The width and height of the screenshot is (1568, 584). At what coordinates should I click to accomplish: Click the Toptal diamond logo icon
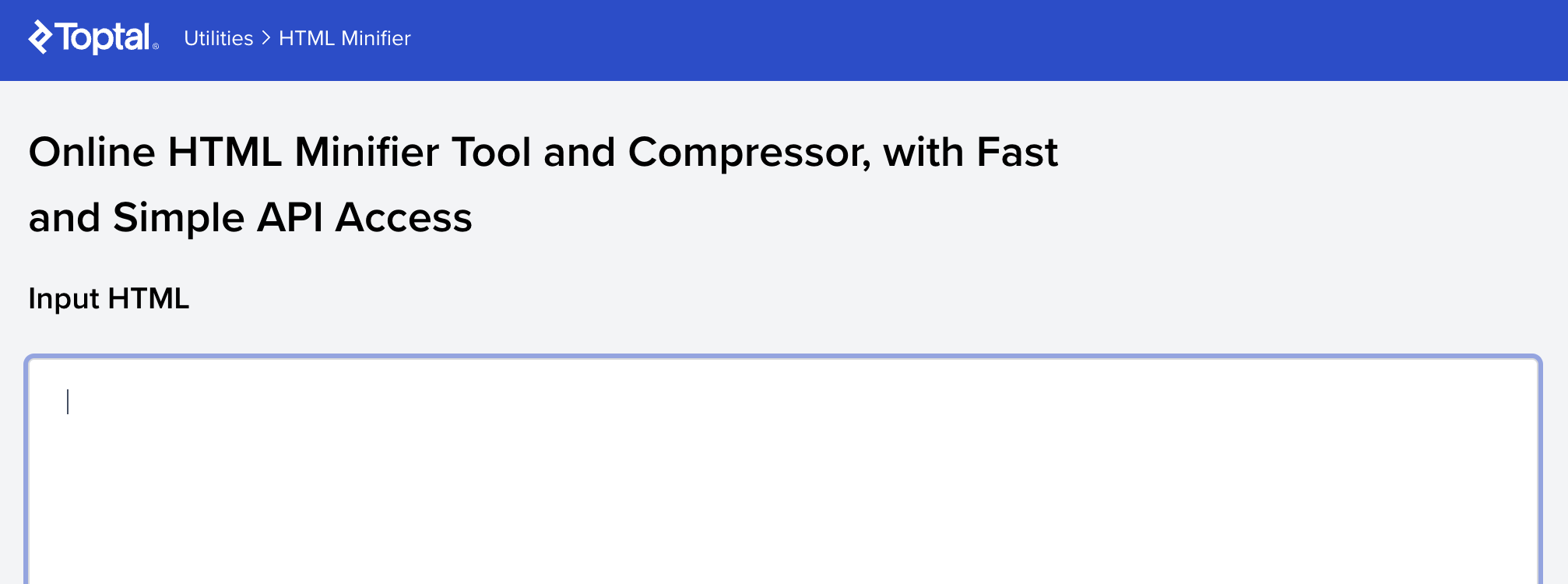click(40, 37)
